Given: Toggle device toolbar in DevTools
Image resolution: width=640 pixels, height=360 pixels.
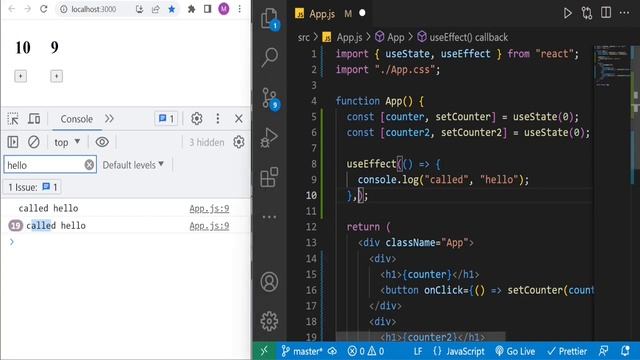Looking at the screenshot, I should coord(34,119).
